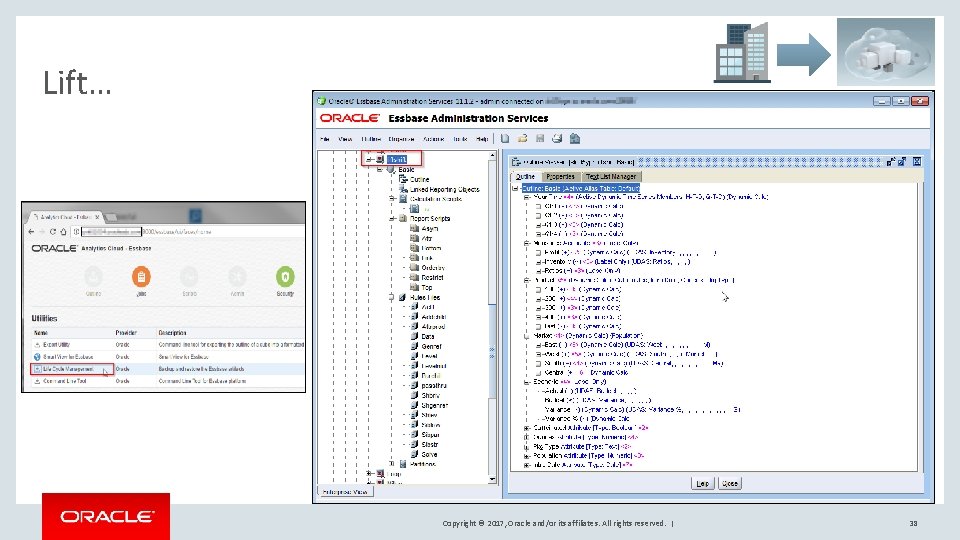
Task: Click the Export Utility download icon
Action: [37, 345]
